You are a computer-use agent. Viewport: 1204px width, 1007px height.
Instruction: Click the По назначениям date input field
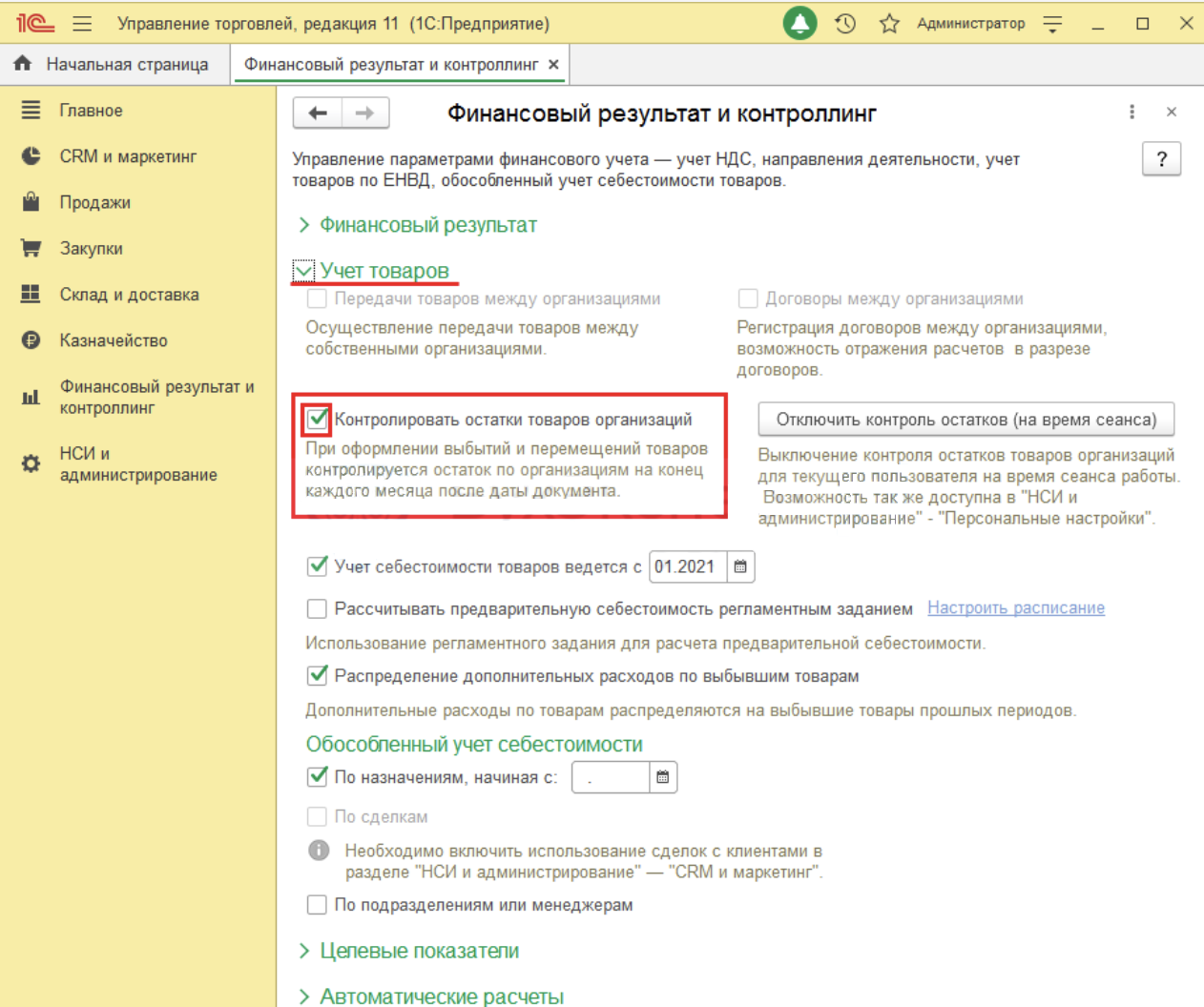pyautogui.click(x=611, y=777)
